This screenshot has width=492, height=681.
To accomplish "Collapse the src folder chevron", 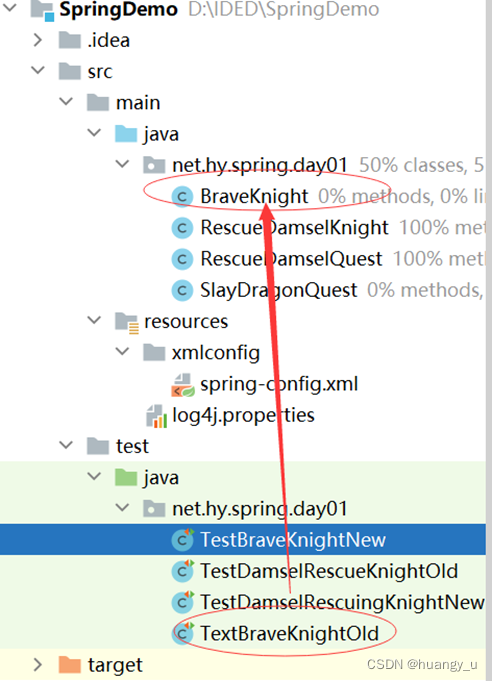I will pos(38,70).
